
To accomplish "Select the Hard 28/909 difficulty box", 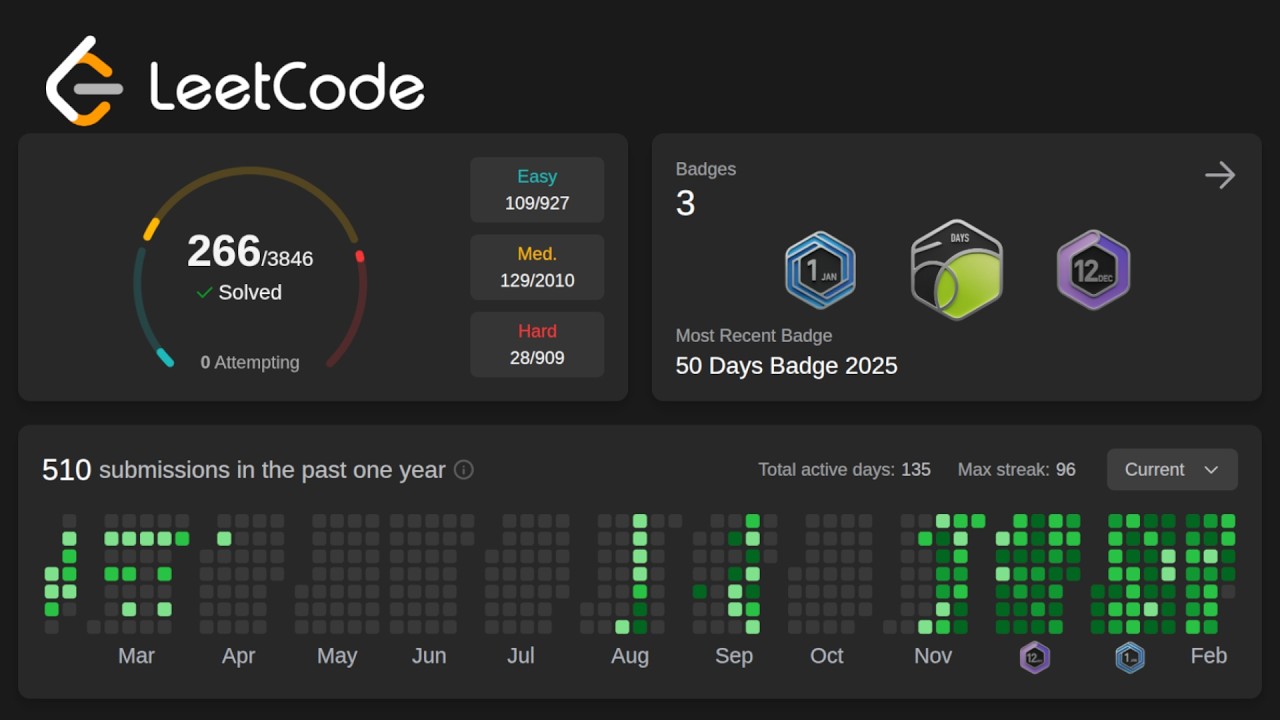I will click(537, 344).
